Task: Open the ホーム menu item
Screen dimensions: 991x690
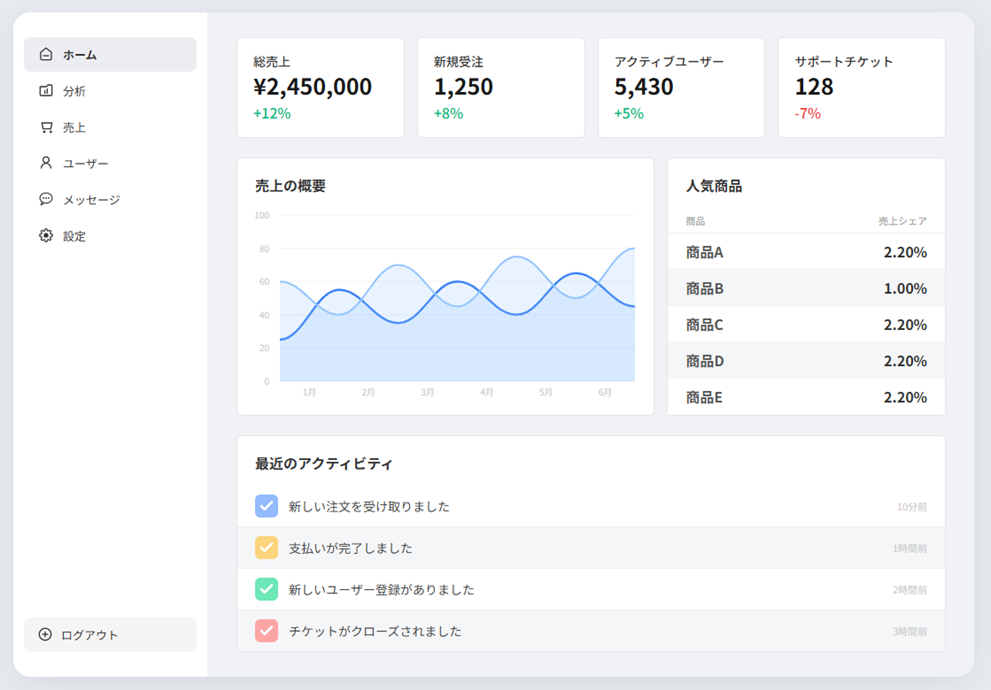Action: click(x=110, y=54)
